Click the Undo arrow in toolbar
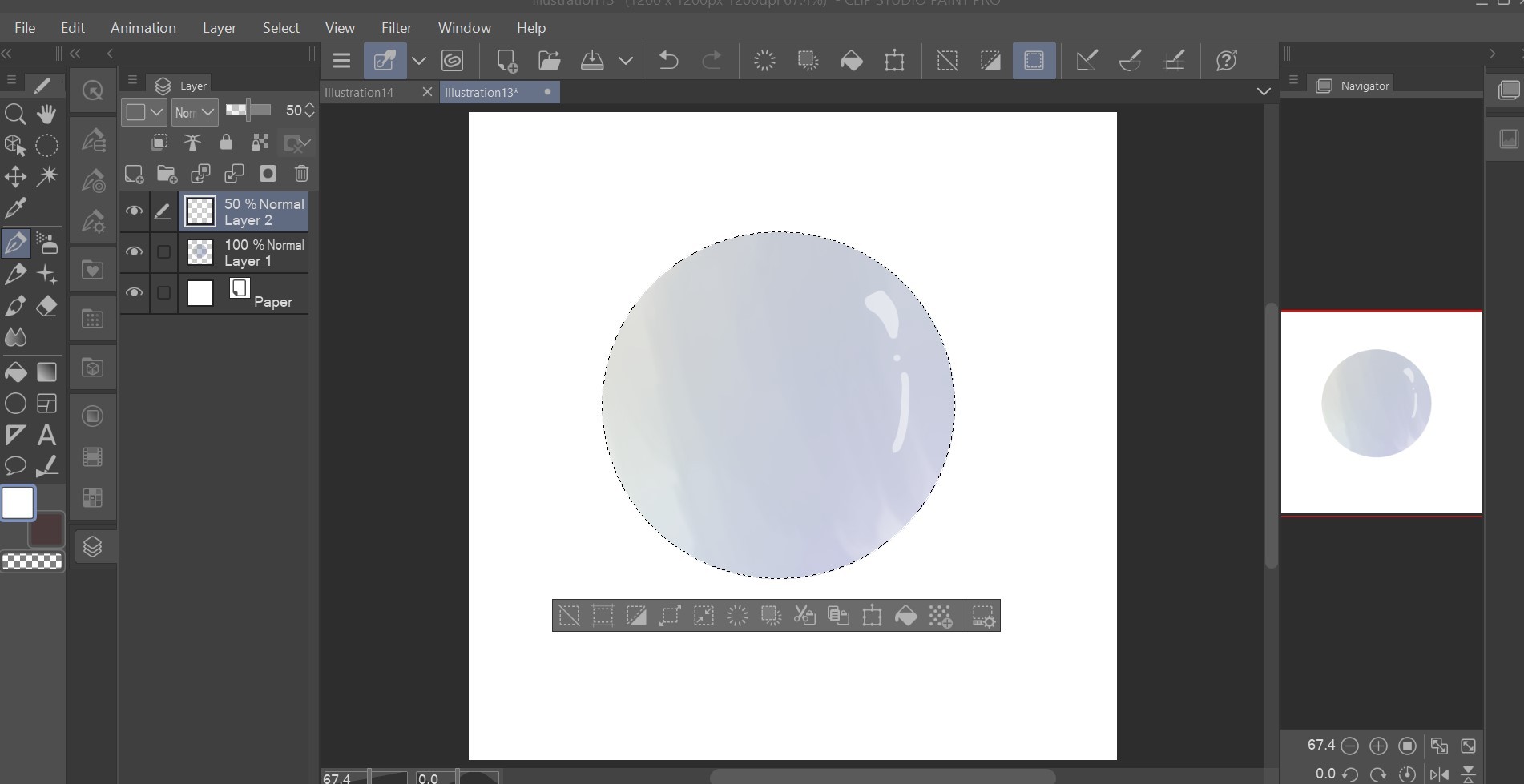Viewport: 1524px width, 784px height. tap(668, 61)
